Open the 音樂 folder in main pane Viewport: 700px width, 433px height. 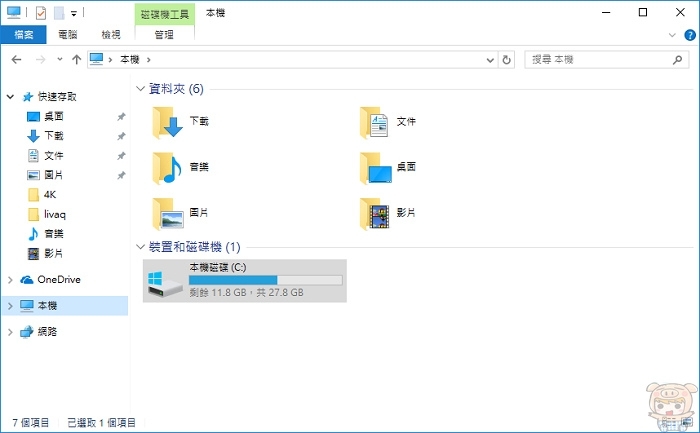[x=180, y=168]
